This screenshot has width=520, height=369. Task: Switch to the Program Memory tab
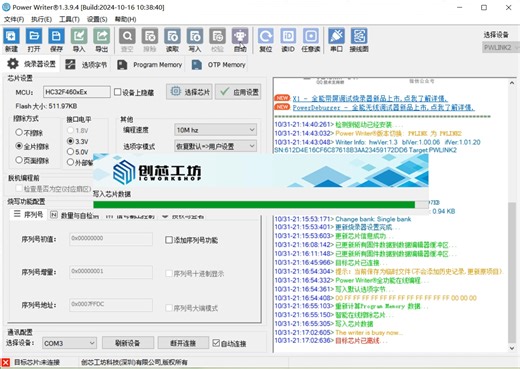(x=150, y=64)
